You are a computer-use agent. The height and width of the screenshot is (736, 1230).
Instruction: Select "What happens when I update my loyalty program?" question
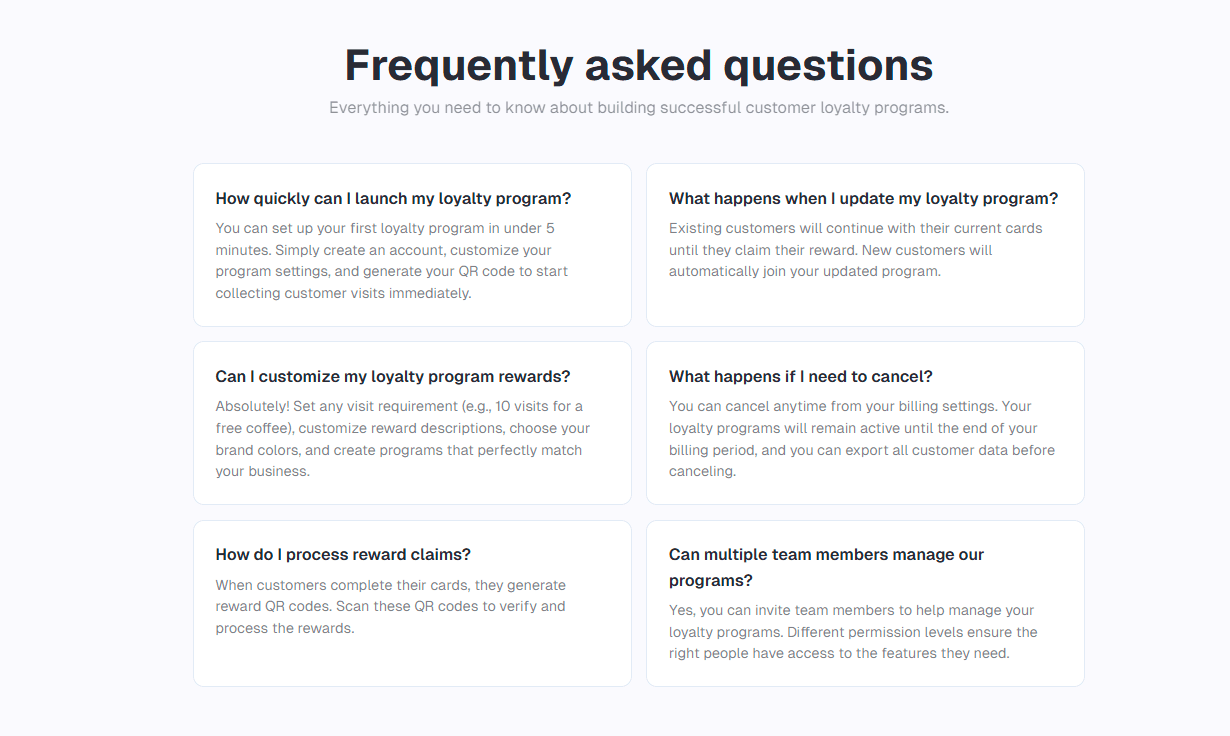coord(863,198)
